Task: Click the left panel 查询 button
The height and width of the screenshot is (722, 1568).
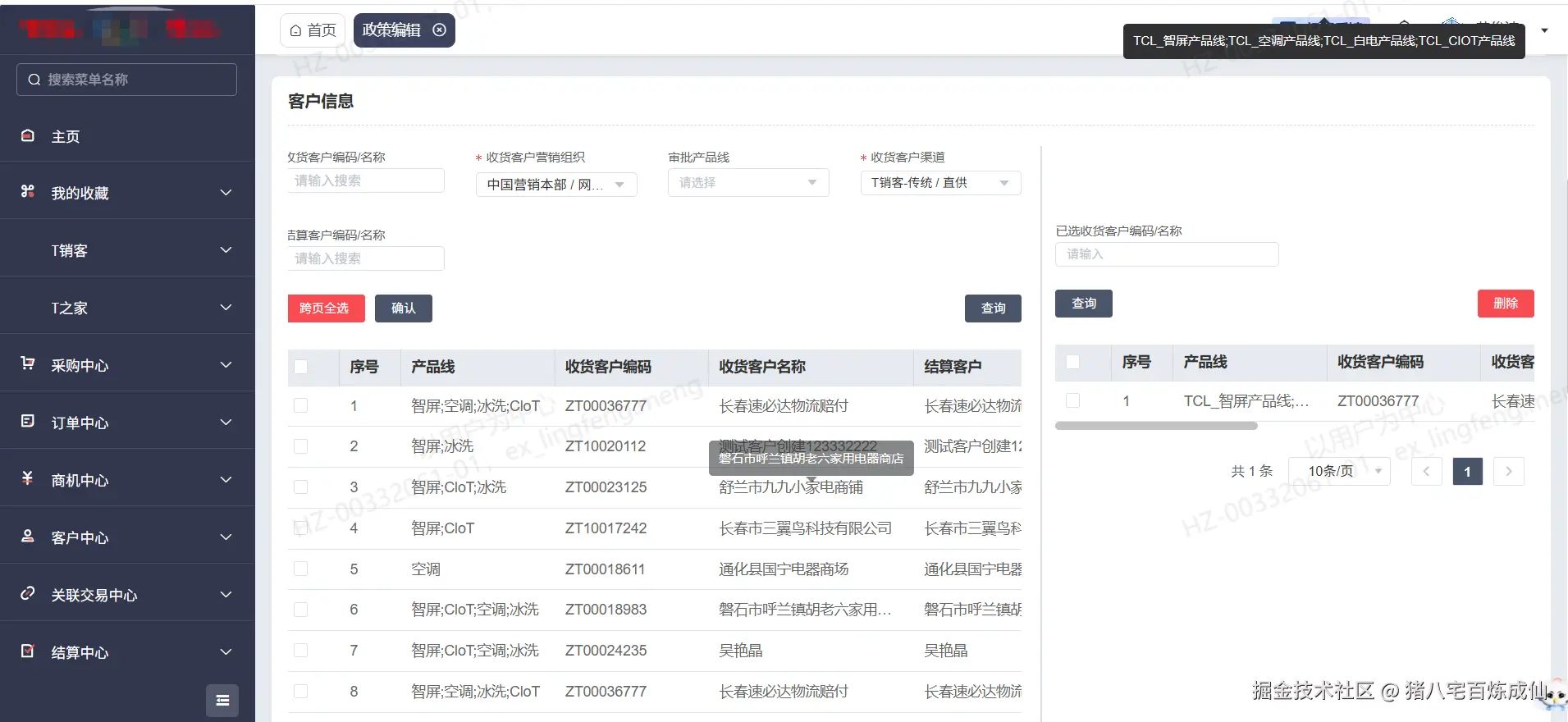Action: (993, 308)
